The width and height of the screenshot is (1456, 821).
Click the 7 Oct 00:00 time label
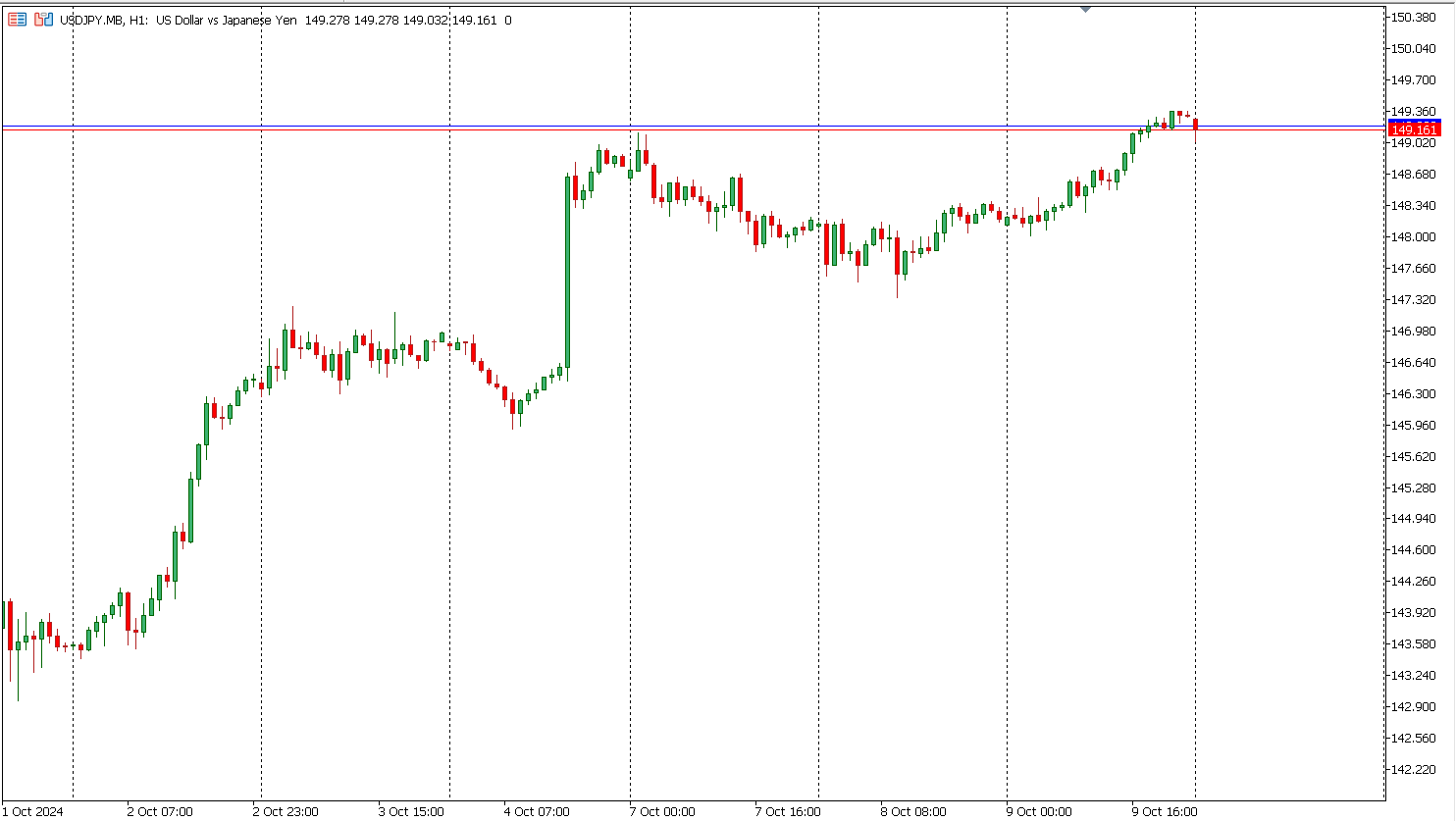click(662, 811)
